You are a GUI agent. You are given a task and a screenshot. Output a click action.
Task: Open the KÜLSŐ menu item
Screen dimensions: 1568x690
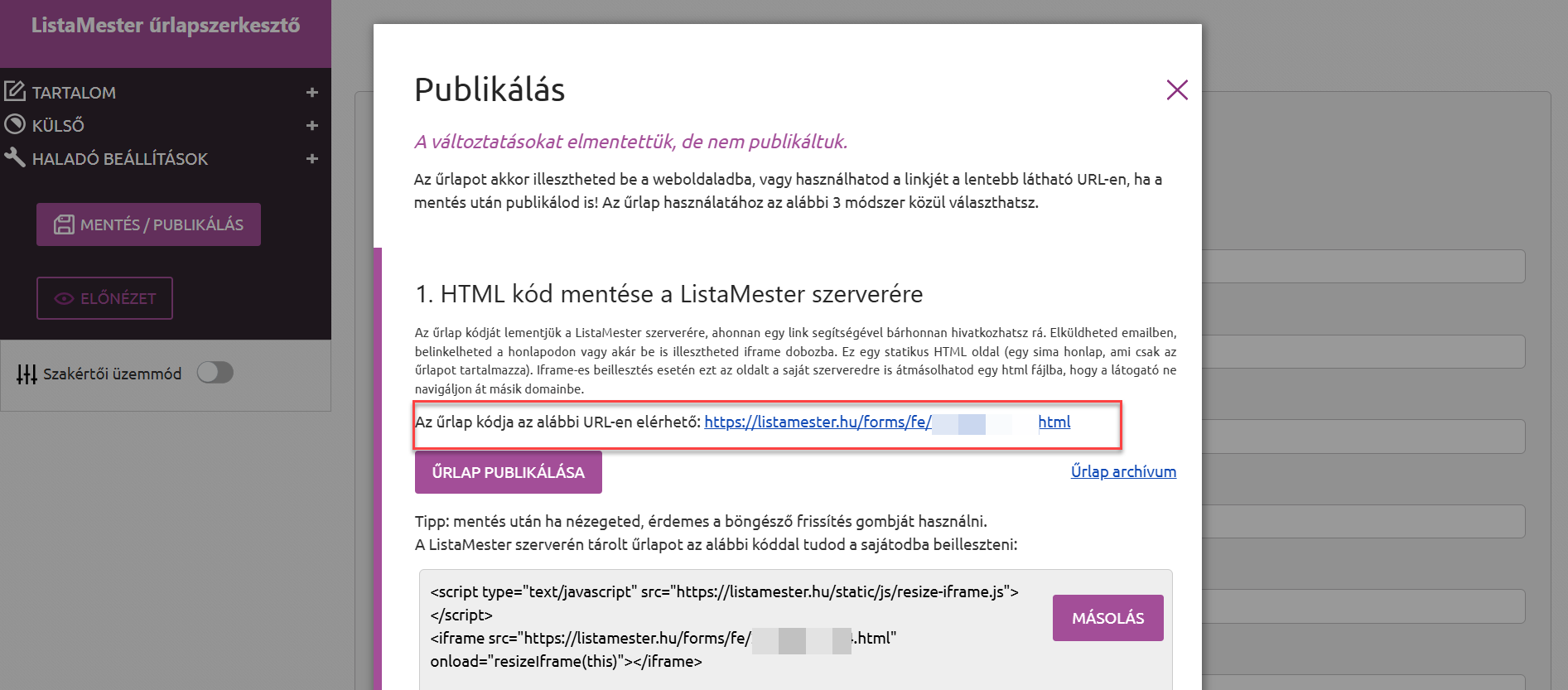tap(58, 125)
